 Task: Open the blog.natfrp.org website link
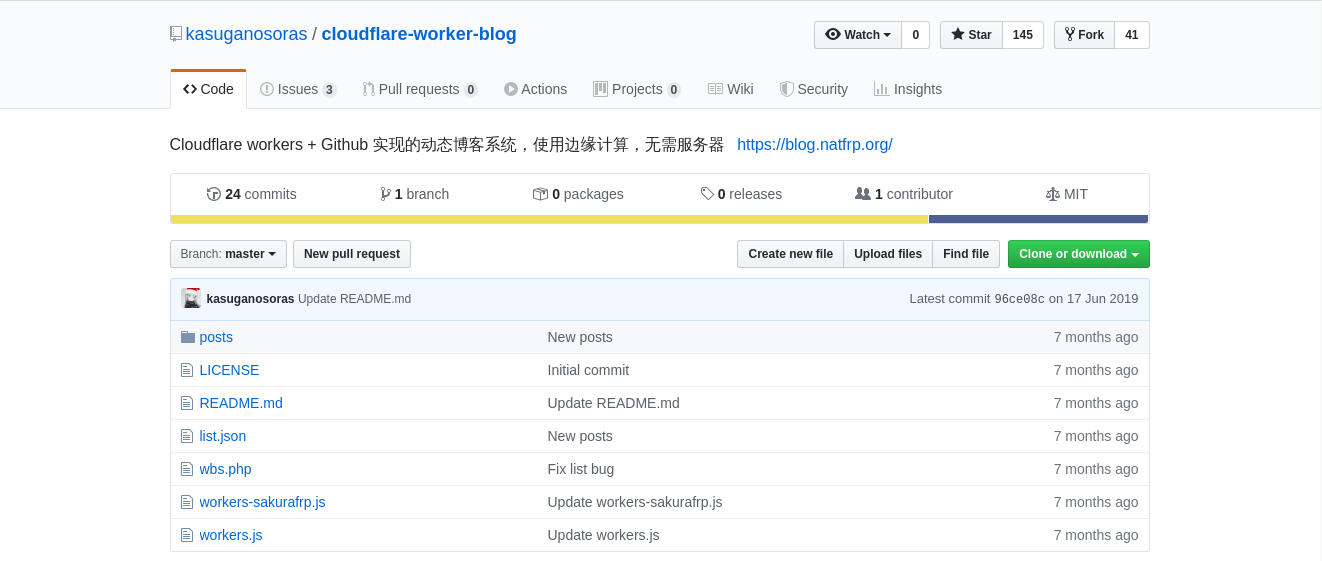point(814,144)
